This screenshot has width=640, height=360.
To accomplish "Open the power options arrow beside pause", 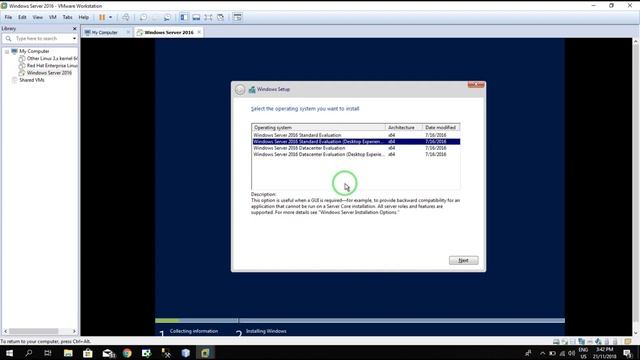I will tap(110, 17).
